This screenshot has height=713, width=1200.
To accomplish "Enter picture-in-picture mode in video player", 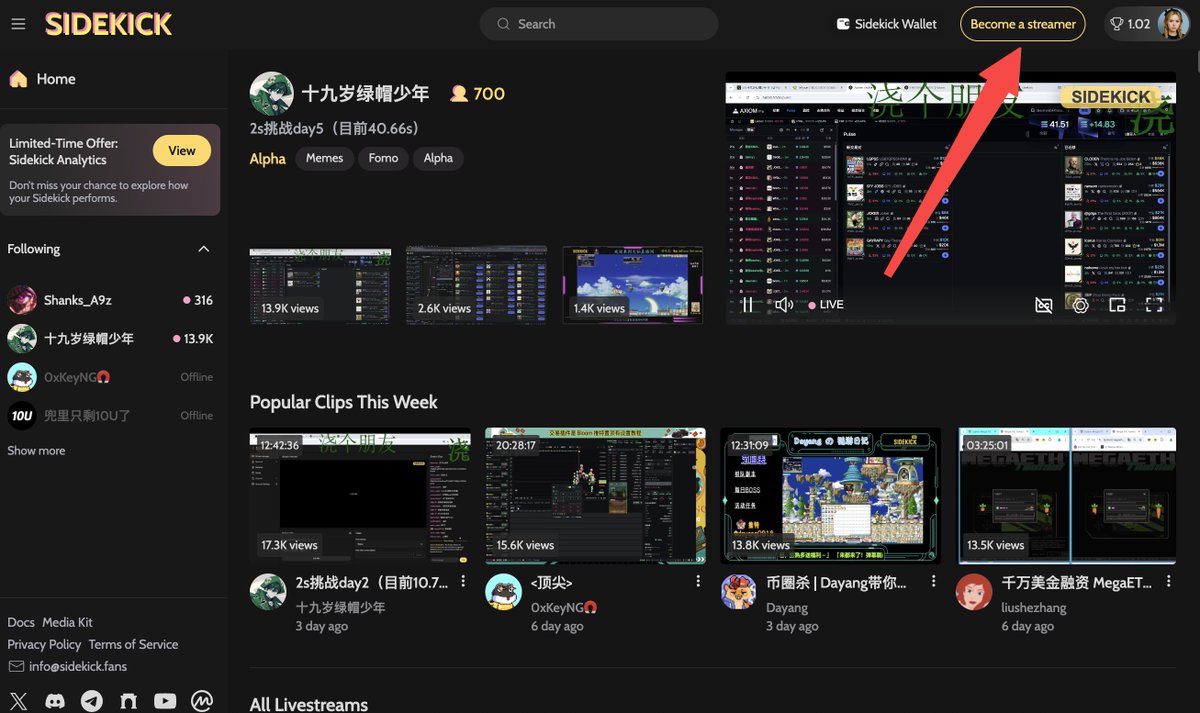I will point(1117,305).
